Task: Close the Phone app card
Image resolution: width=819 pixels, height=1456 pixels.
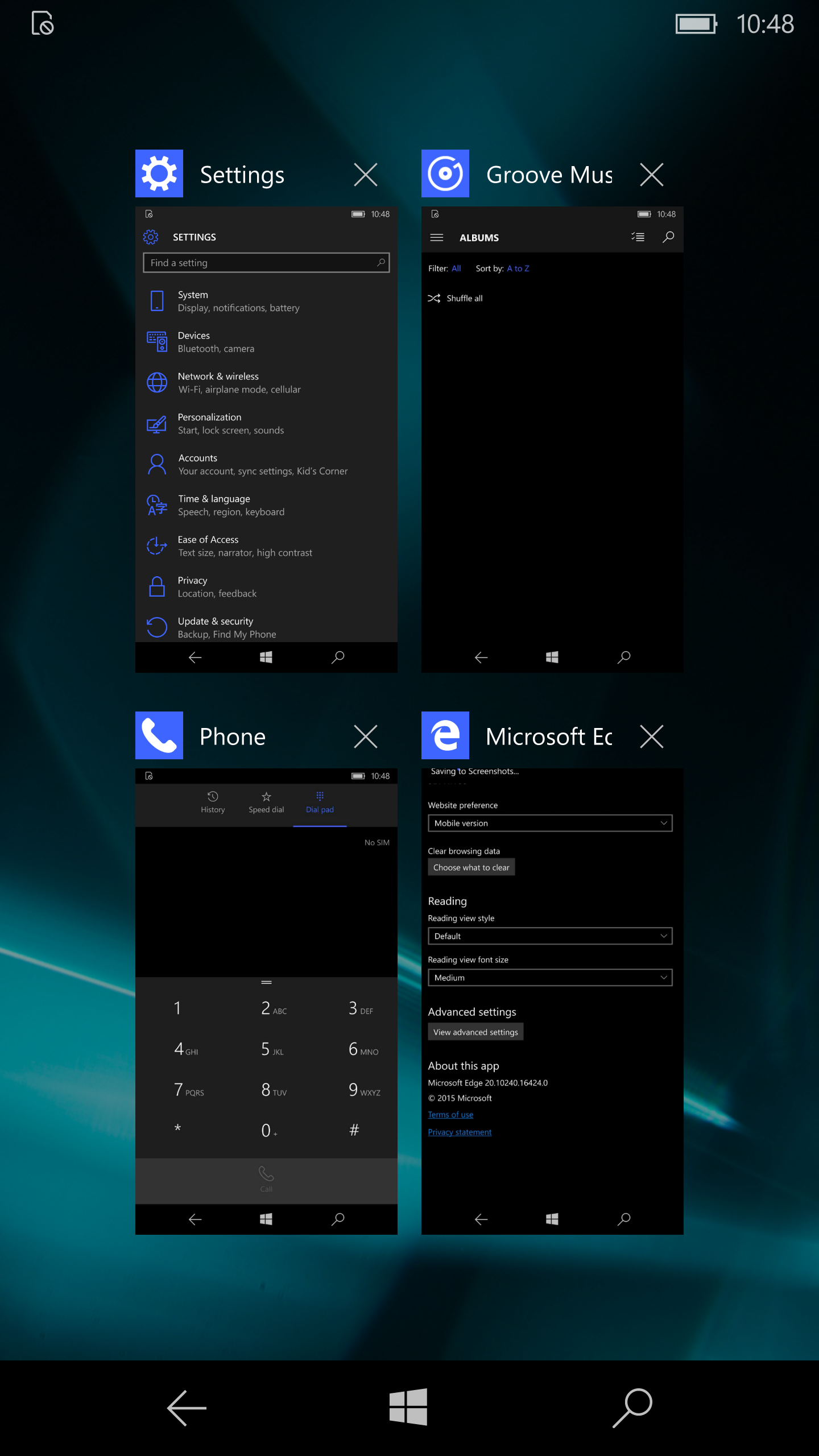Action: tap(366, 737)
